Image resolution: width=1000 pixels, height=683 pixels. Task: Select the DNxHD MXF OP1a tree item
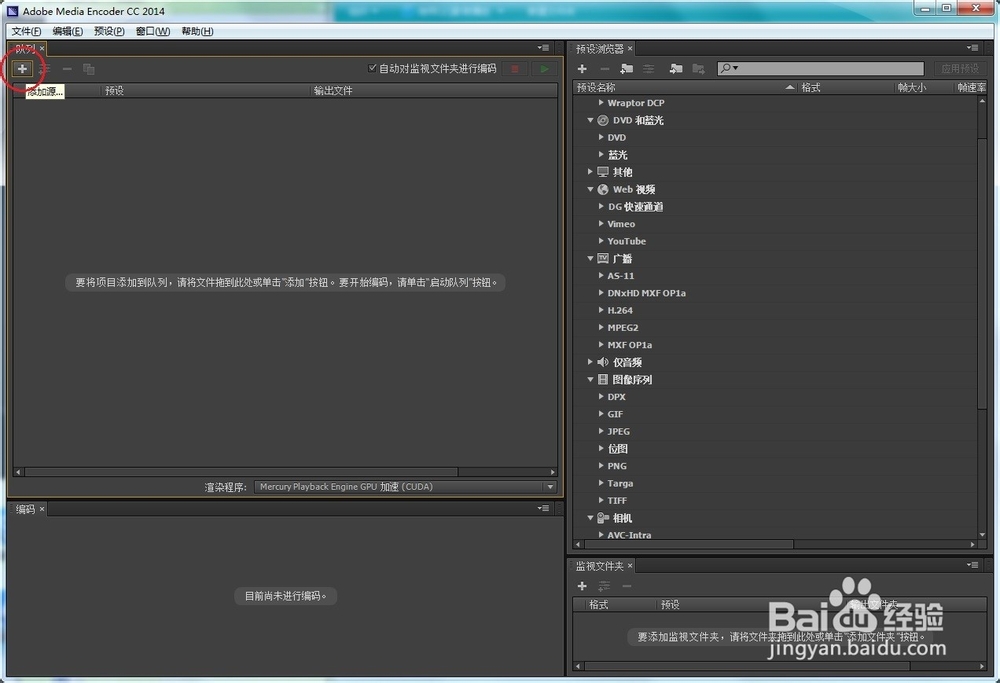(x=647, y=293)
